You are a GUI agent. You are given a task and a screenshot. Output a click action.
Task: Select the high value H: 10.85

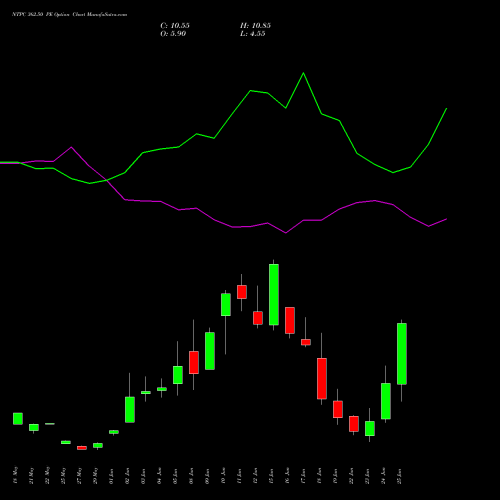tap(255, 26)
